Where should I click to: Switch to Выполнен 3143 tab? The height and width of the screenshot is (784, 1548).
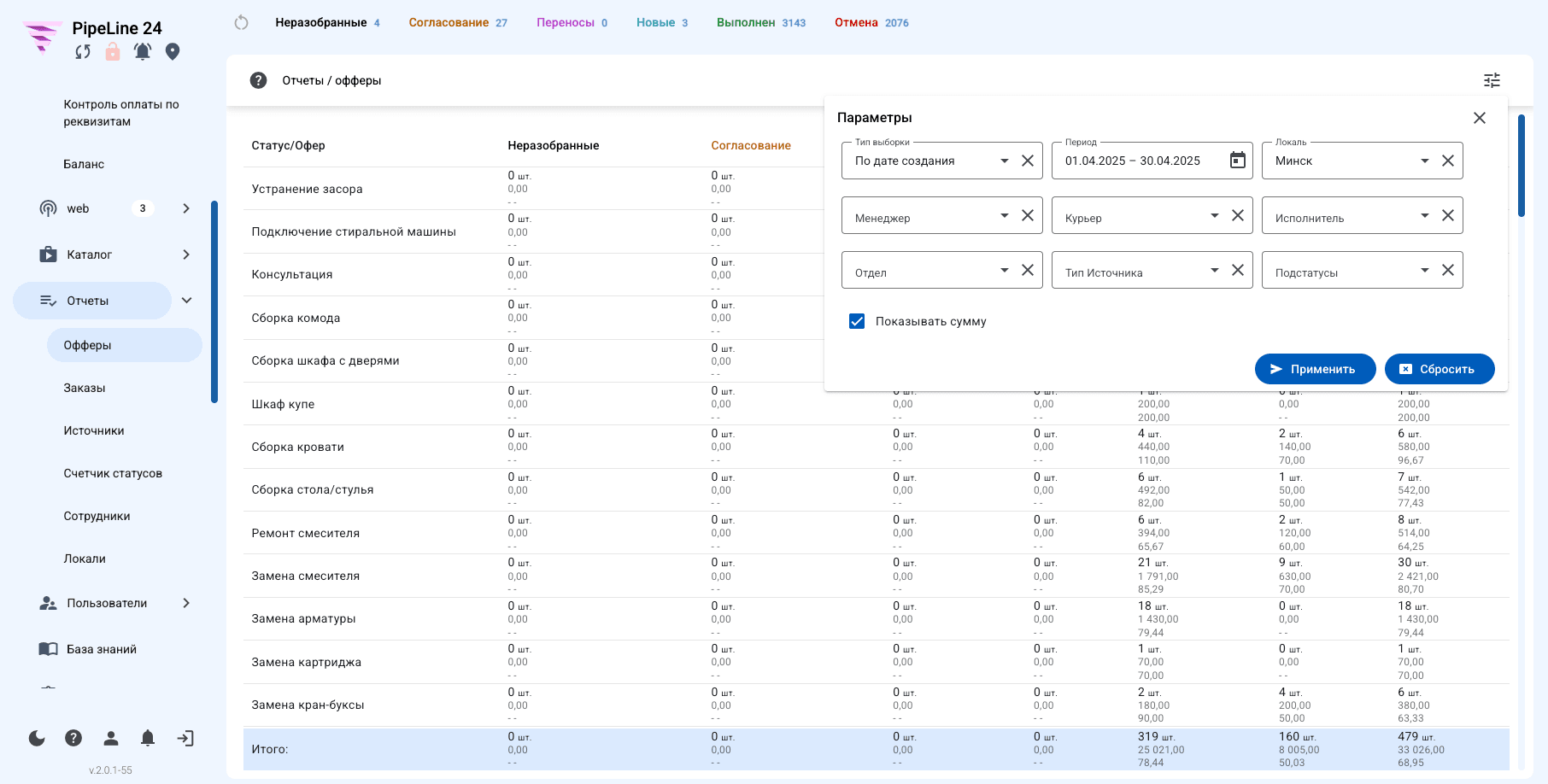(x=761, y=23)
